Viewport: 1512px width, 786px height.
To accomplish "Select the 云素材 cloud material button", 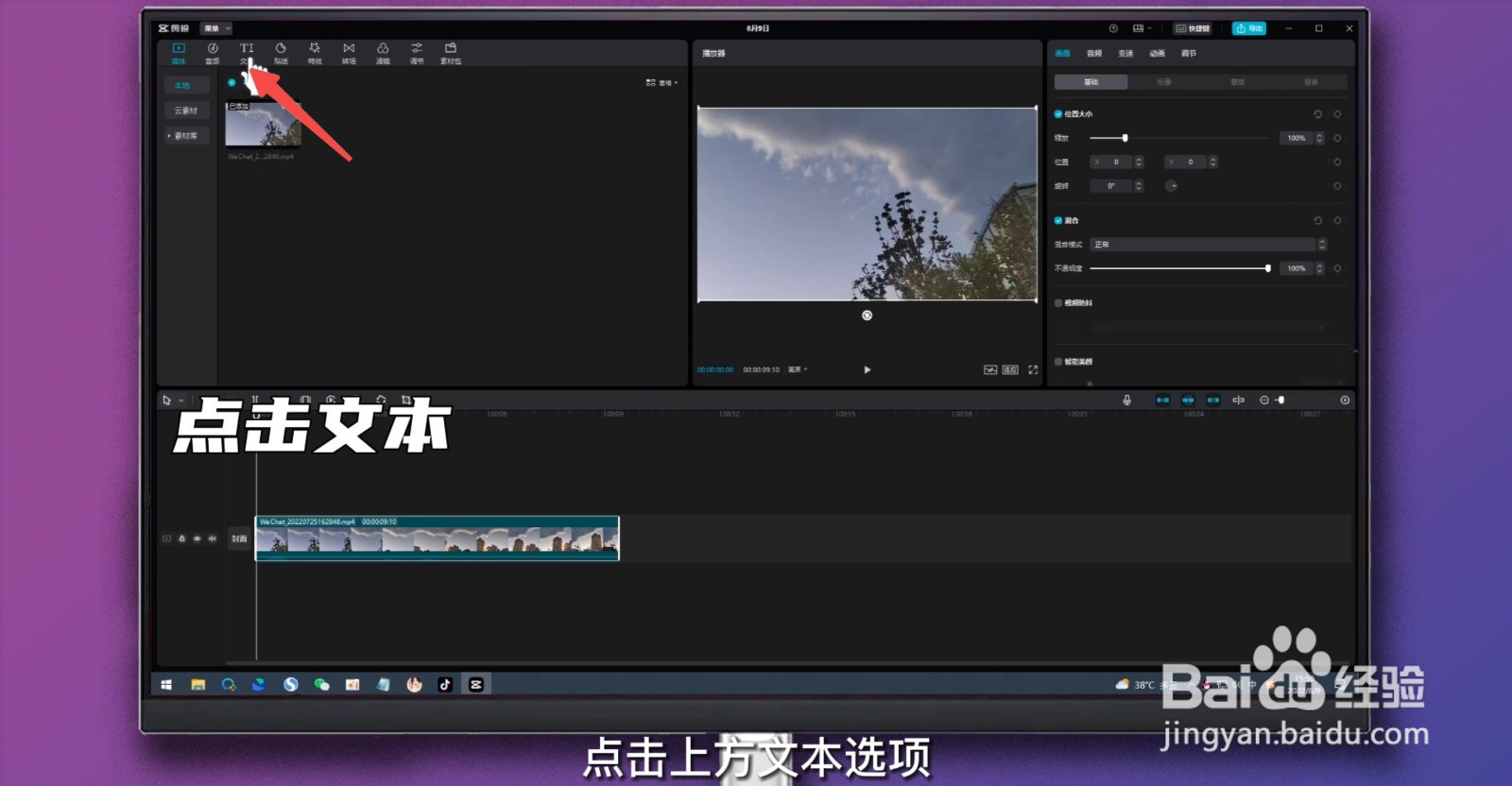I will coord(186,111).
